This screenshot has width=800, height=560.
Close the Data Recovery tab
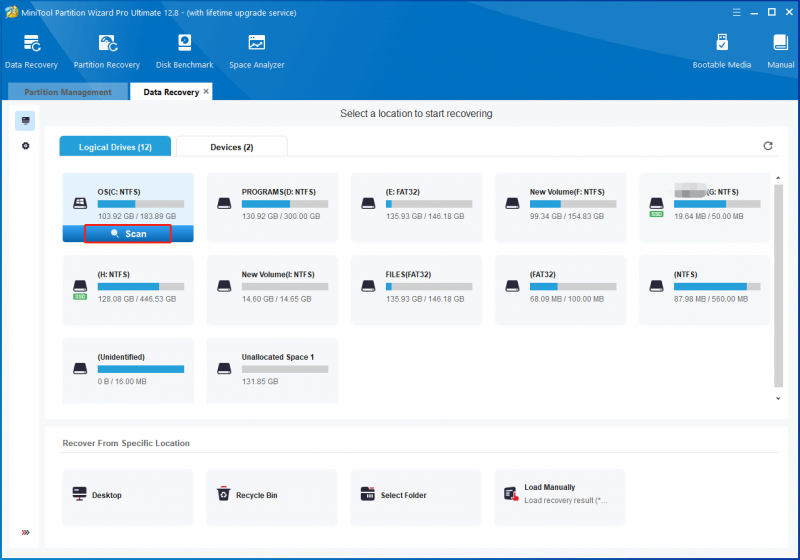pos(206,91)
